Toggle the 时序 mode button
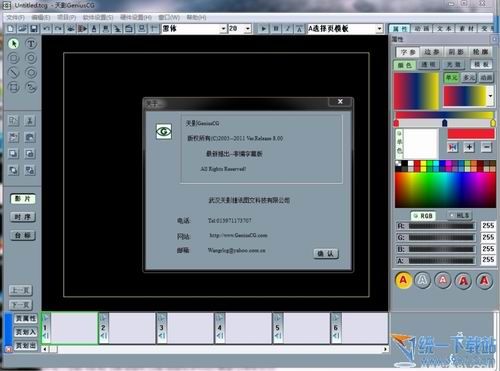 (23, 217)
